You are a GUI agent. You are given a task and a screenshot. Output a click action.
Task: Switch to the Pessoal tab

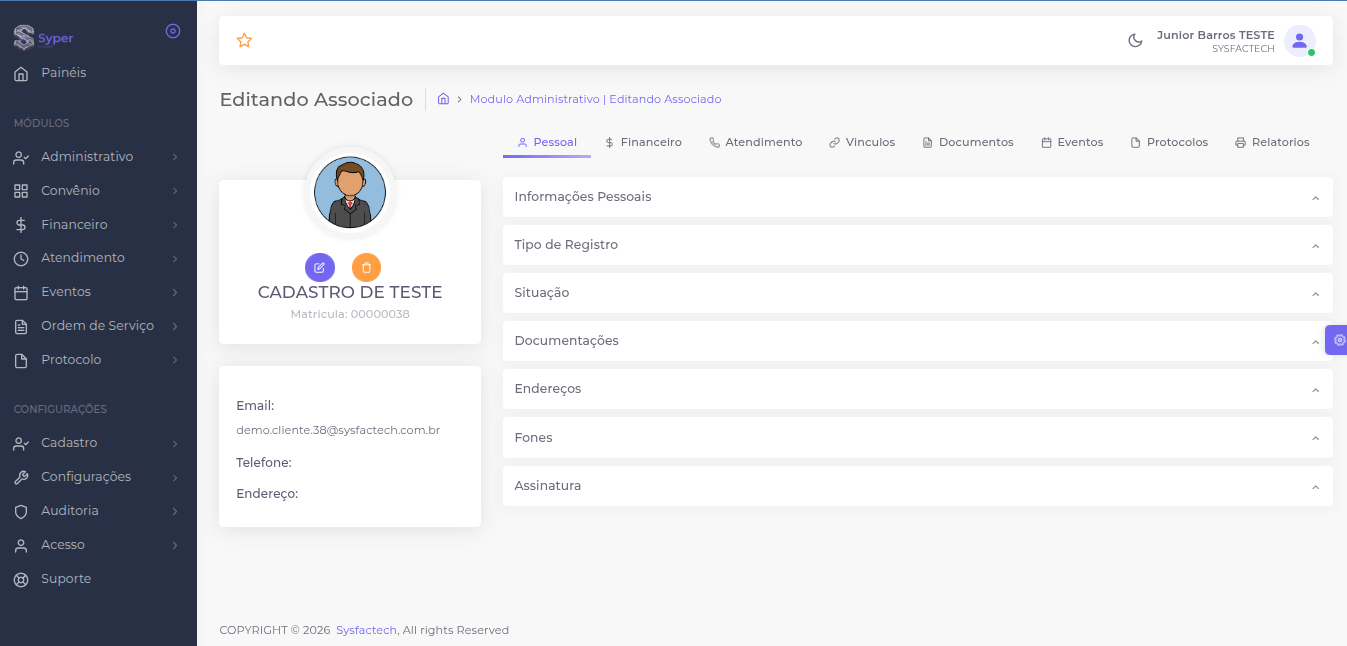[x=547, y=142]
